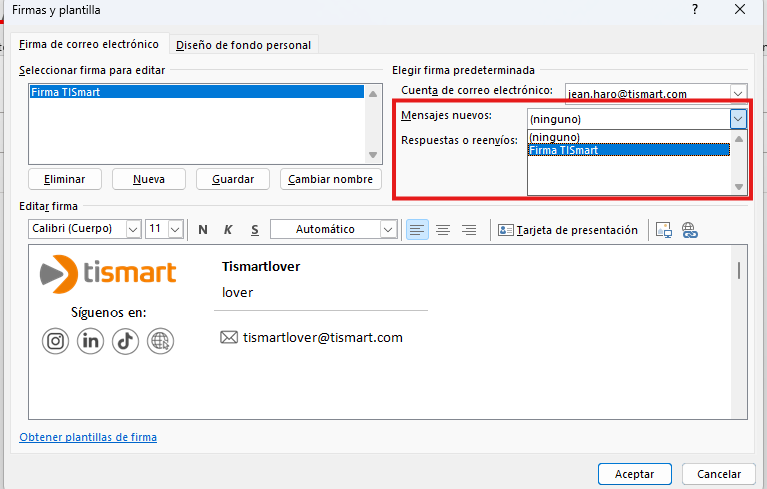767x489 pixels.
Task: Click the LinkedIn icon in signature
Action: click(90, 341)
